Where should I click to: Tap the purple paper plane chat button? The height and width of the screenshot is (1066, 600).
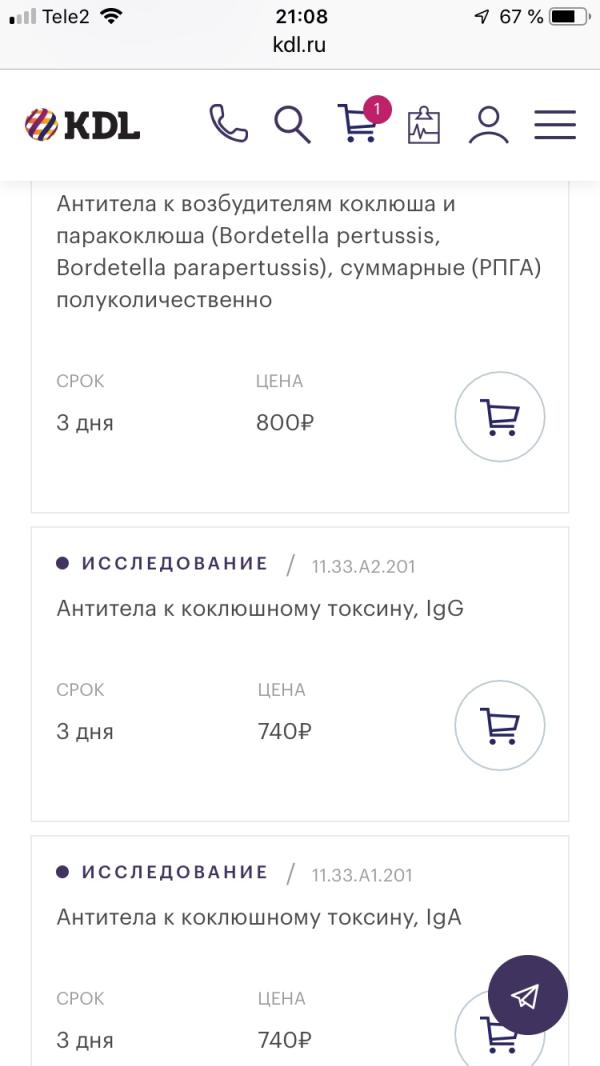(x=527, y=995)
